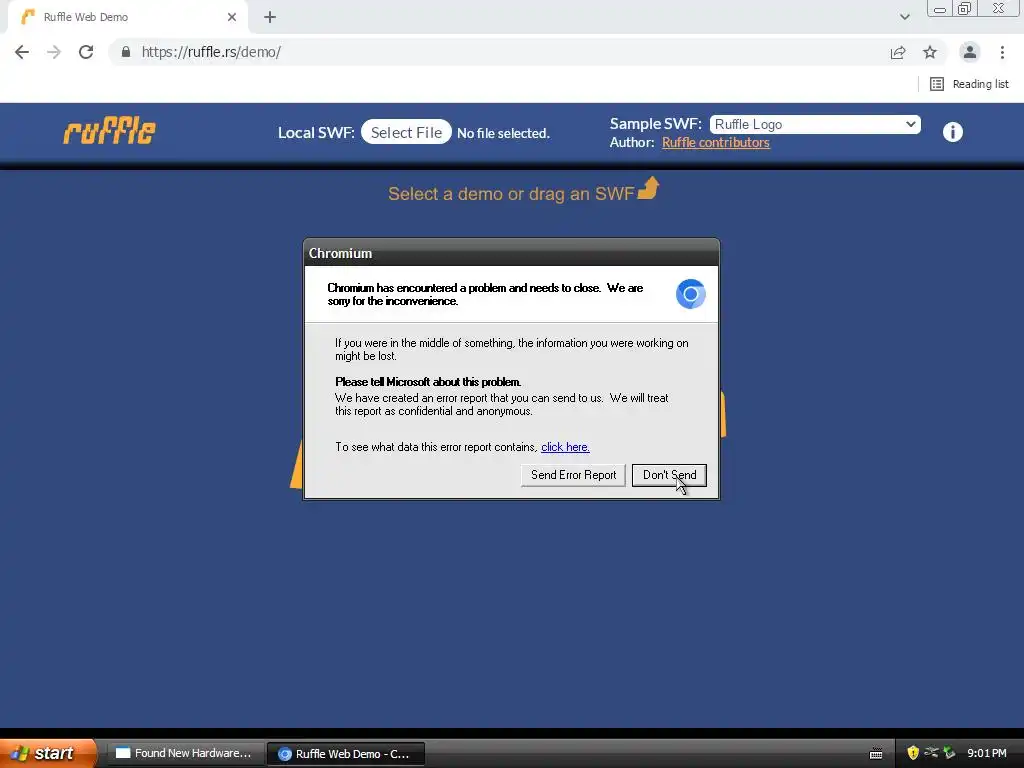
Task: Click 'Select a demo or drag an SWF' text
Action: [511, 194]
